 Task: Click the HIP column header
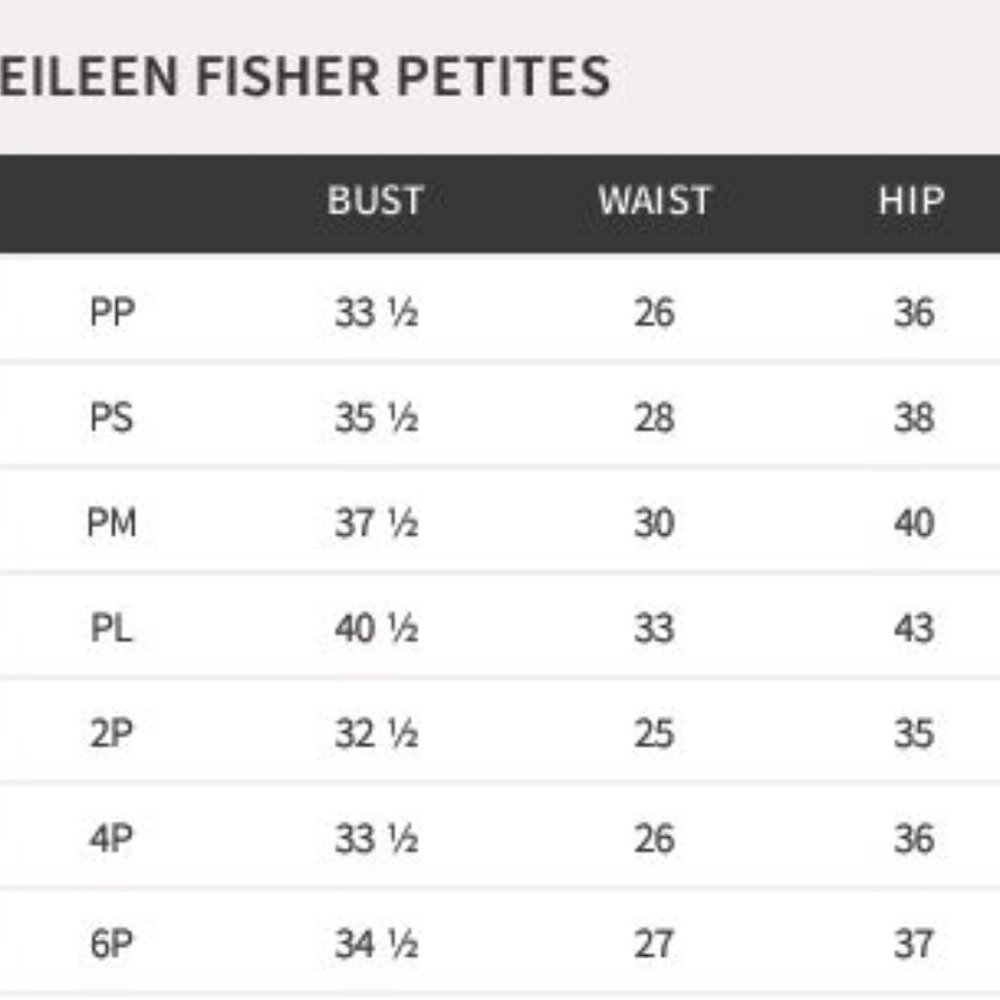point(911,201)
